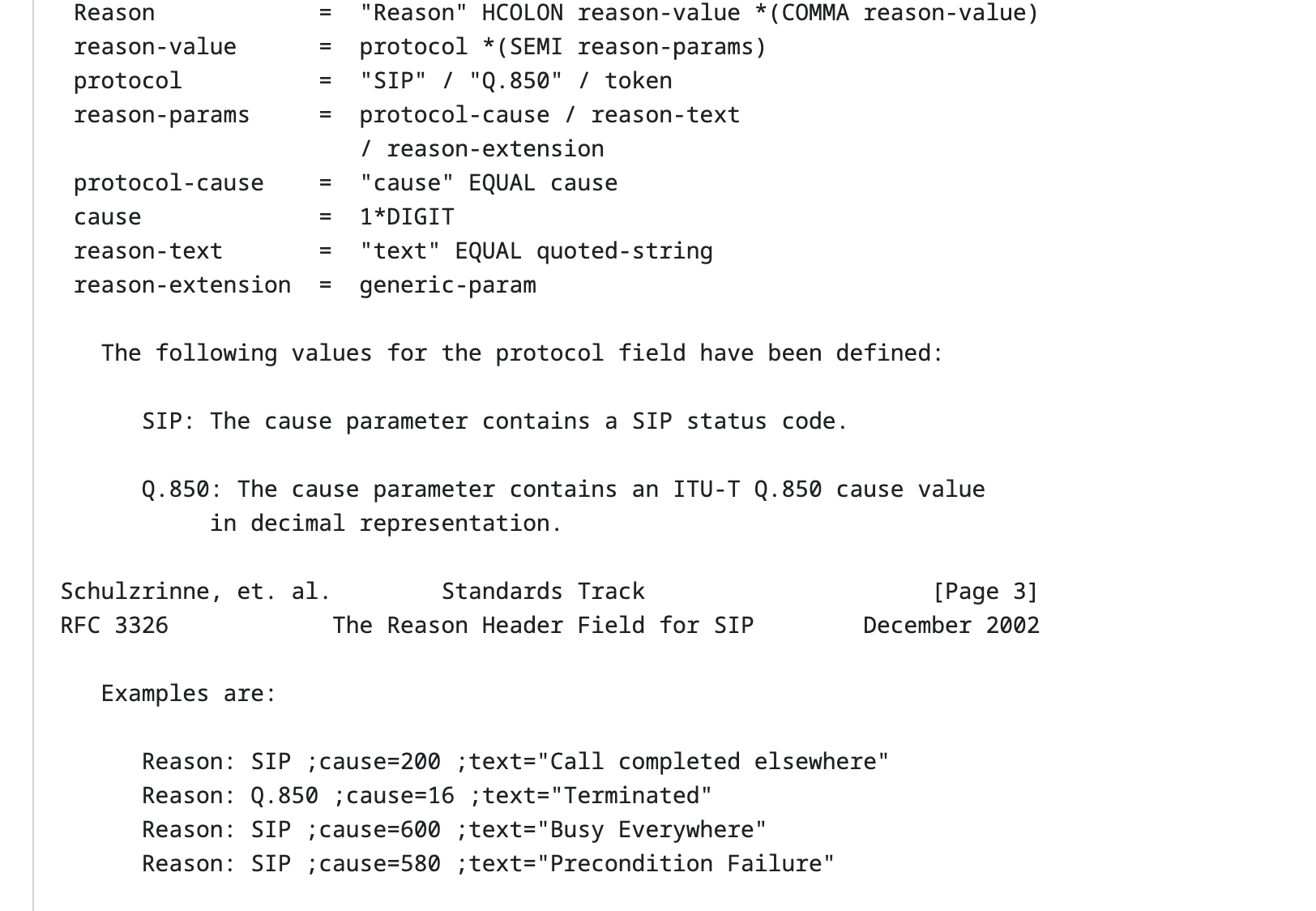This screenshot has width=1316, height=911.
Task: Click the "Call completed elsewhere" example line
Action: pyautogui.click(x=515, y=762)
